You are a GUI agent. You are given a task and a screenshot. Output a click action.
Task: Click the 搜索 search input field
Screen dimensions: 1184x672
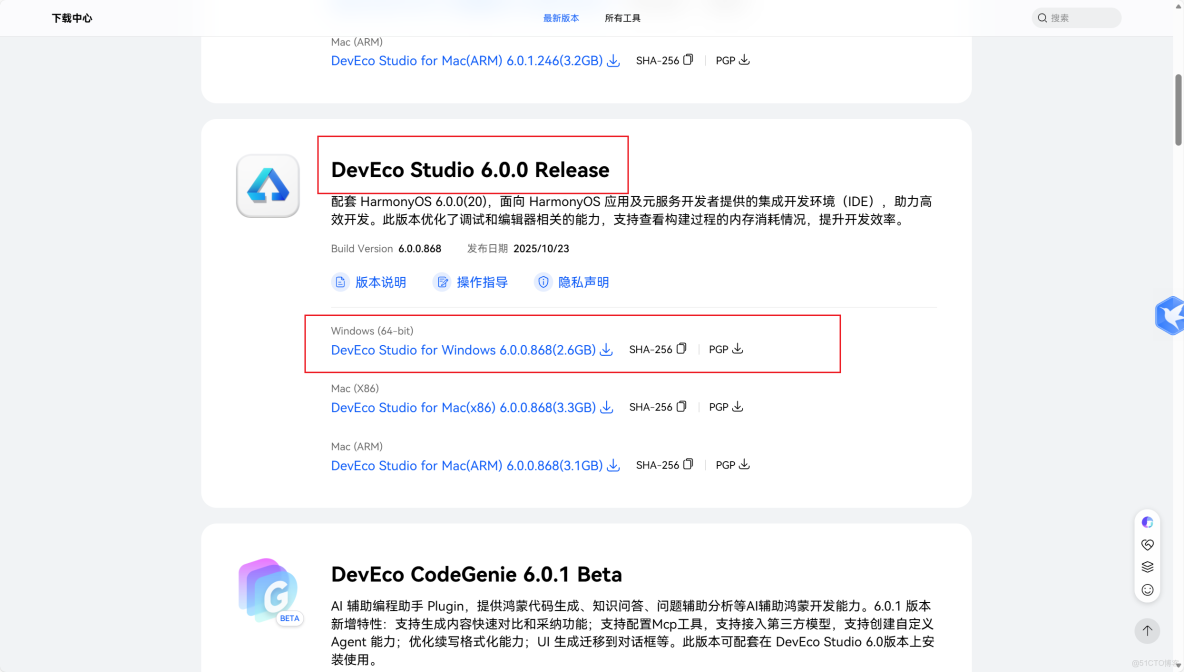[x=1076, y=17]
